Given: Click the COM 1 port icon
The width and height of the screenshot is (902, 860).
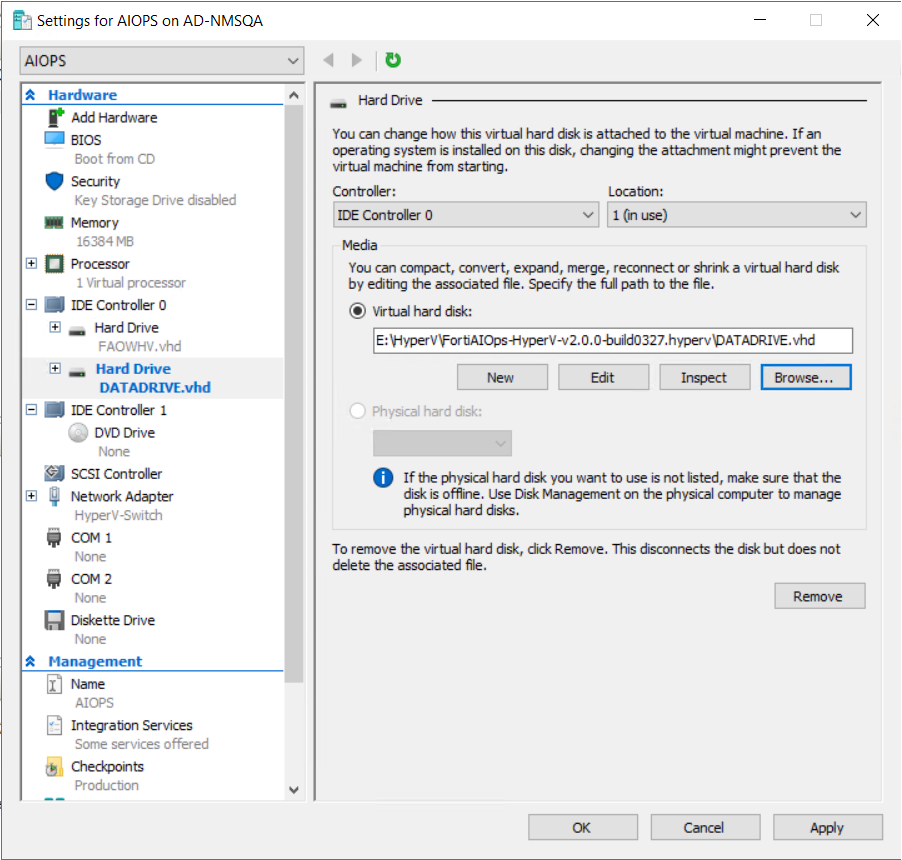Looking at the screenshot, I should pyautogui.click(x=54, y=537).
